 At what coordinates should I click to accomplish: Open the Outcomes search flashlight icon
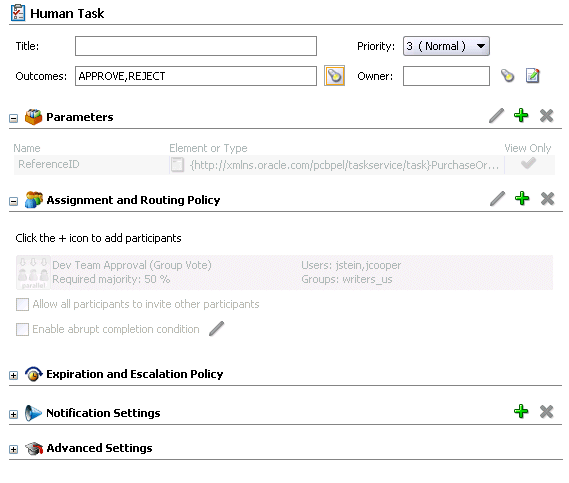[334, 76]
